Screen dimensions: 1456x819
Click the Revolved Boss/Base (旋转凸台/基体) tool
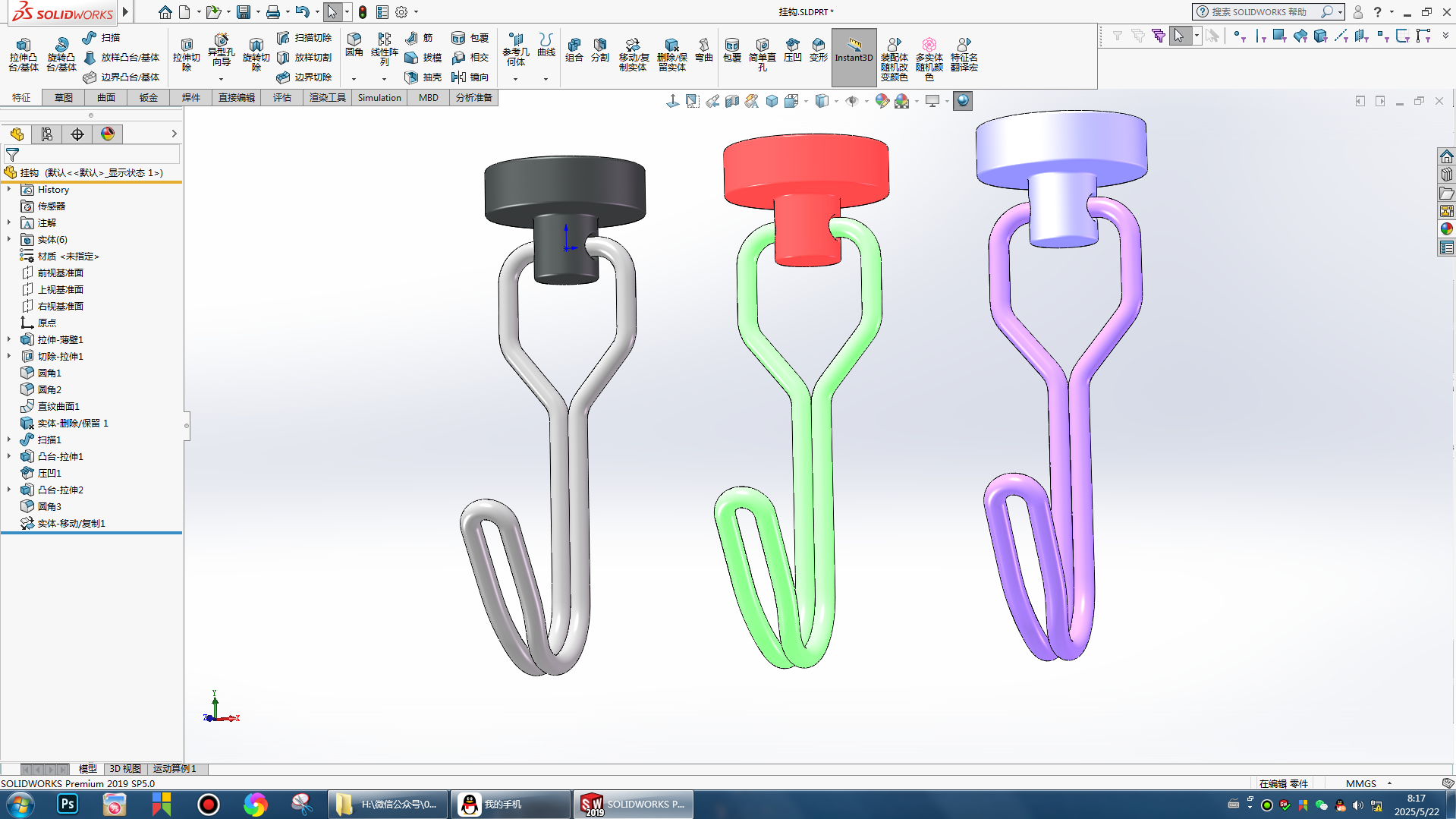pos(61,55)
